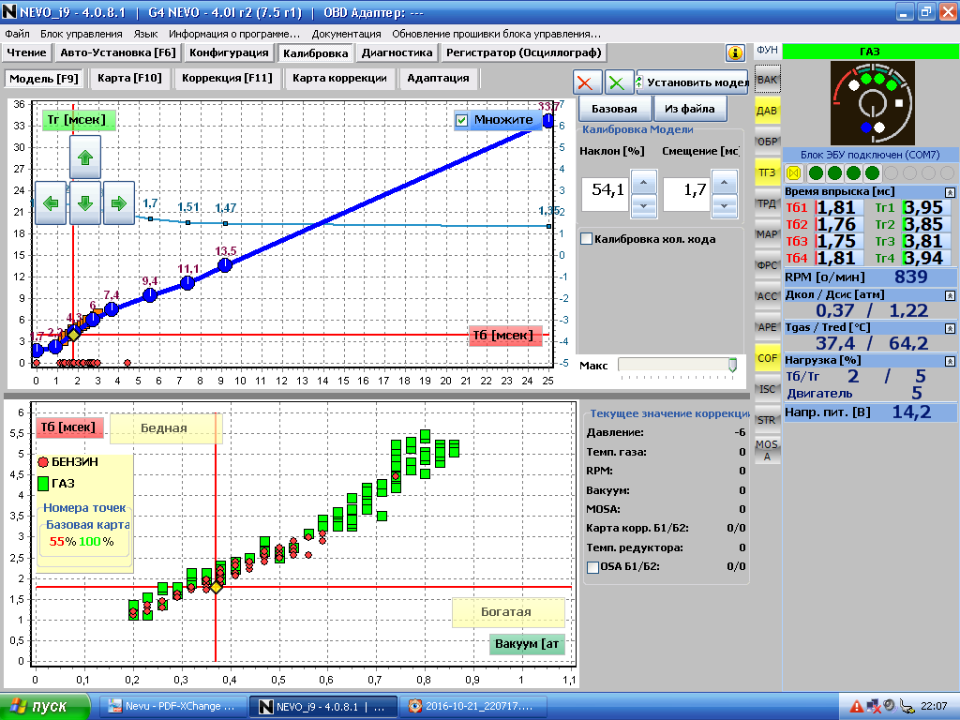Click the Макс slider handle
960x720 pixels.
point(733,365)
